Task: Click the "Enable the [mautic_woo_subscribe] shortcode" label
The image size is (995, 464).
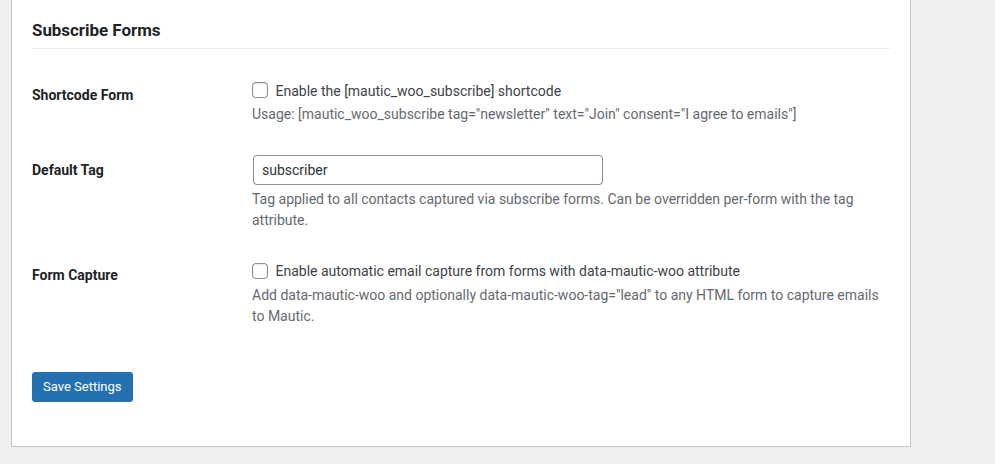Action: coord(425,90)
